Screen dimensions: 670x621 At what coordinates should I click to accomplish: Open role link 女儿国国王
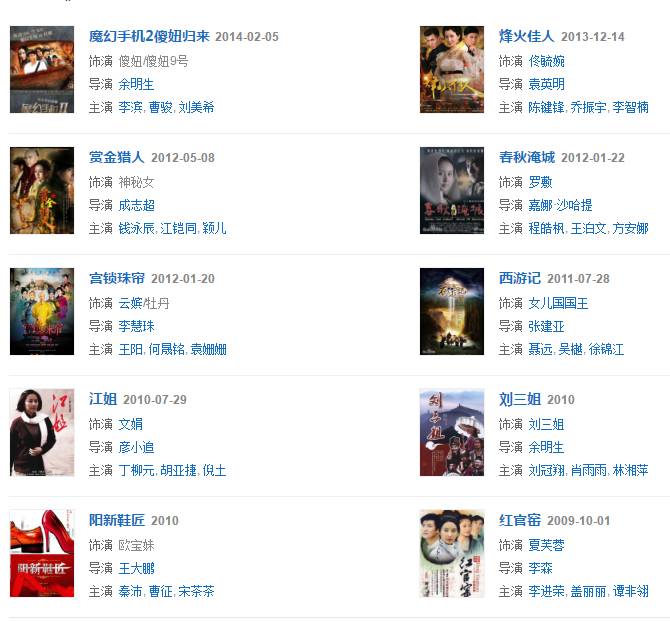pyautogui.click(x=558, y=303)
